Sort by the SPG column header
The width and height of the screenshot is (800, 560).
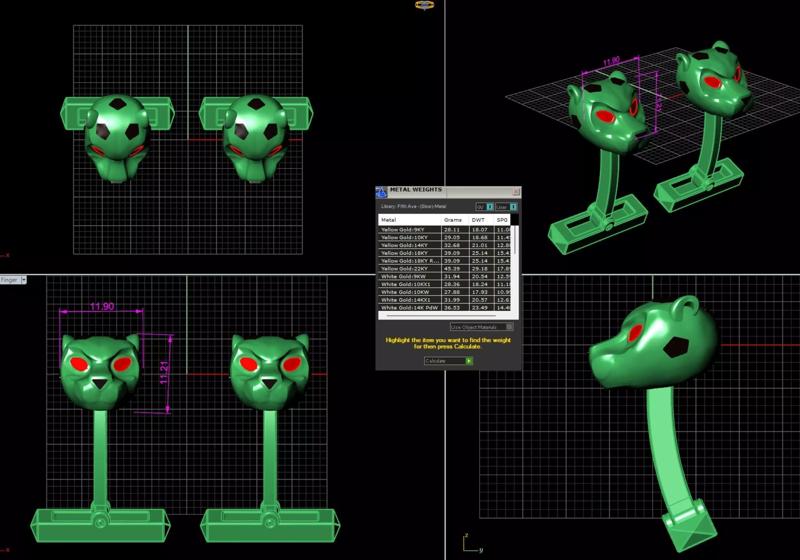click(x=502, y=220)
